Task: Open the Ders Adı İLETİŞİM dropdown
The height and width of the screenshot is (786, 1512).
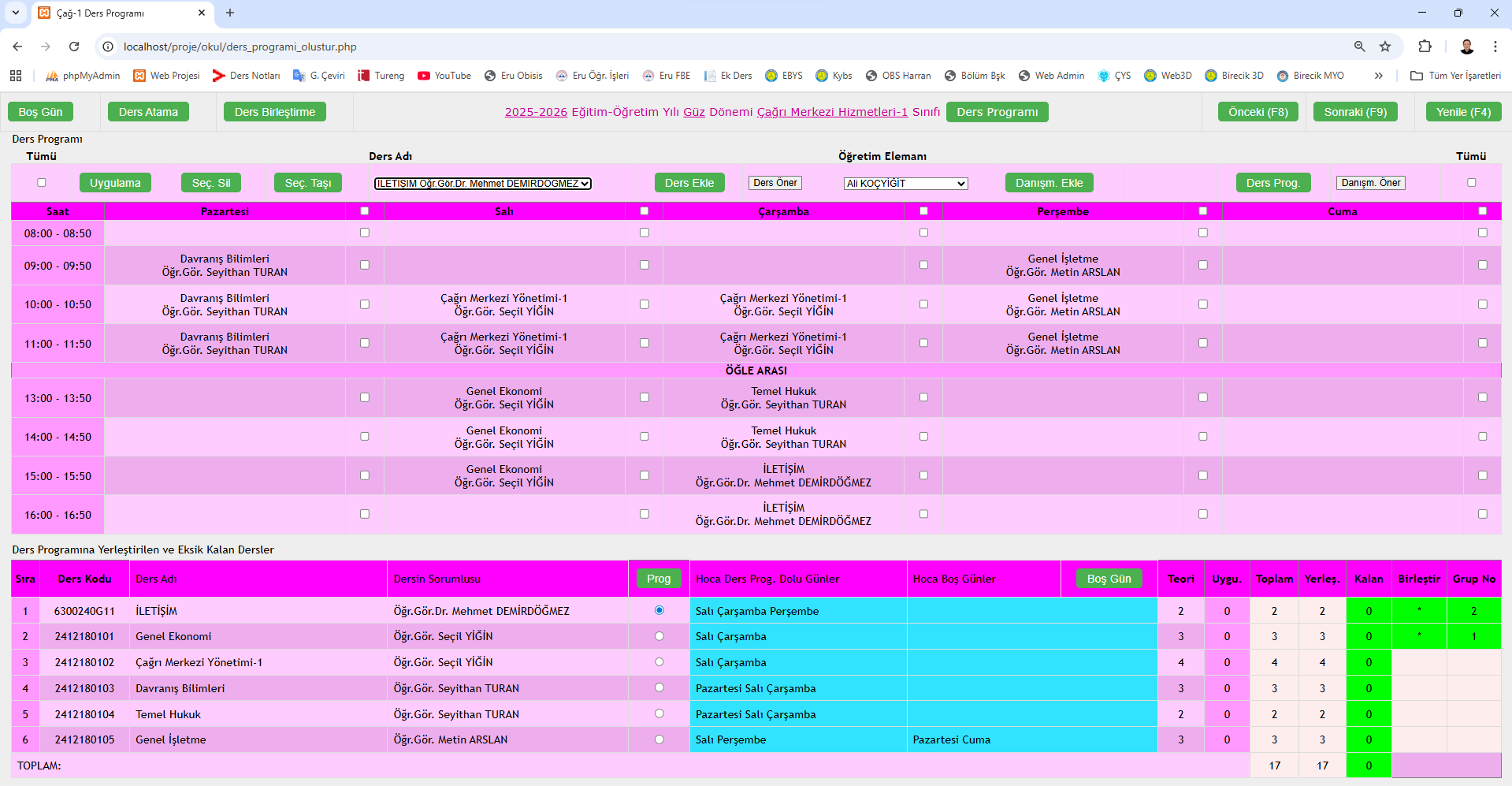Action: pos(482,184)
